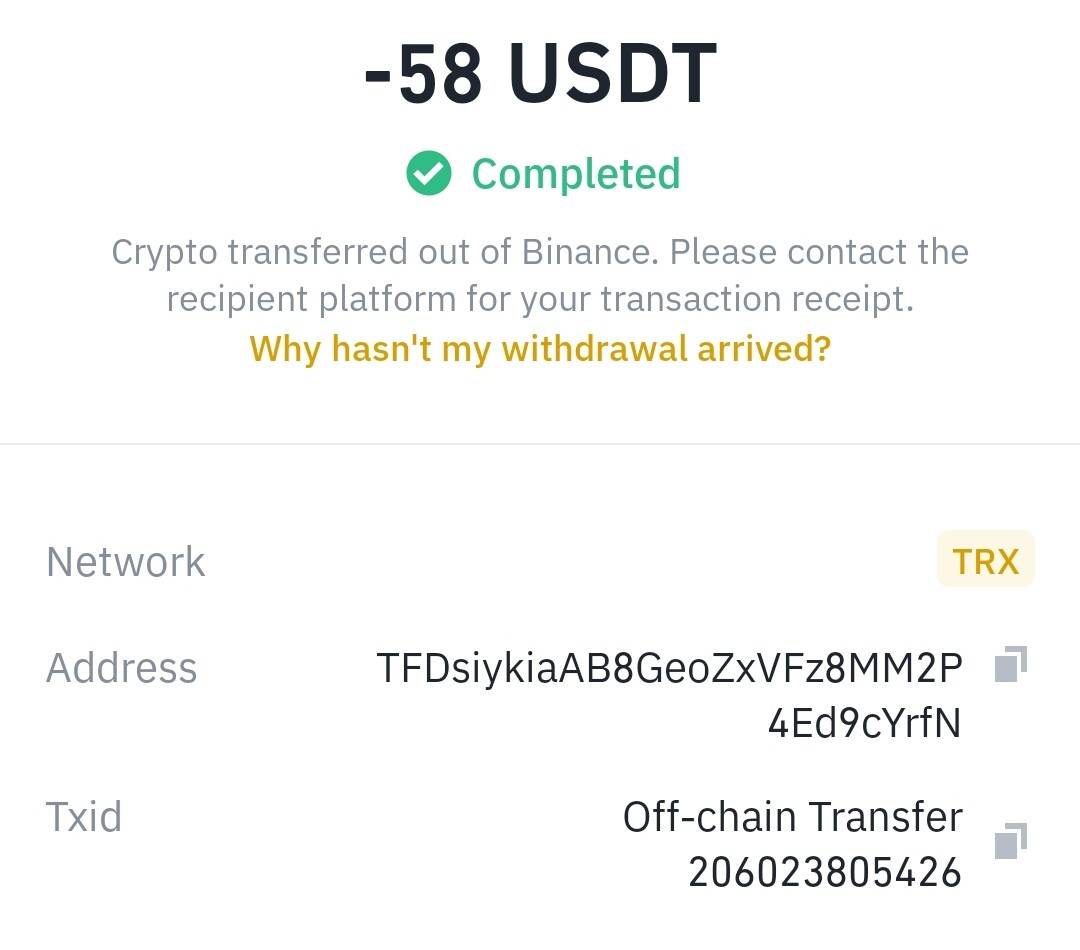Tap the green Completed status text
The image size is (1080, 950).
[x=576, y=174]
